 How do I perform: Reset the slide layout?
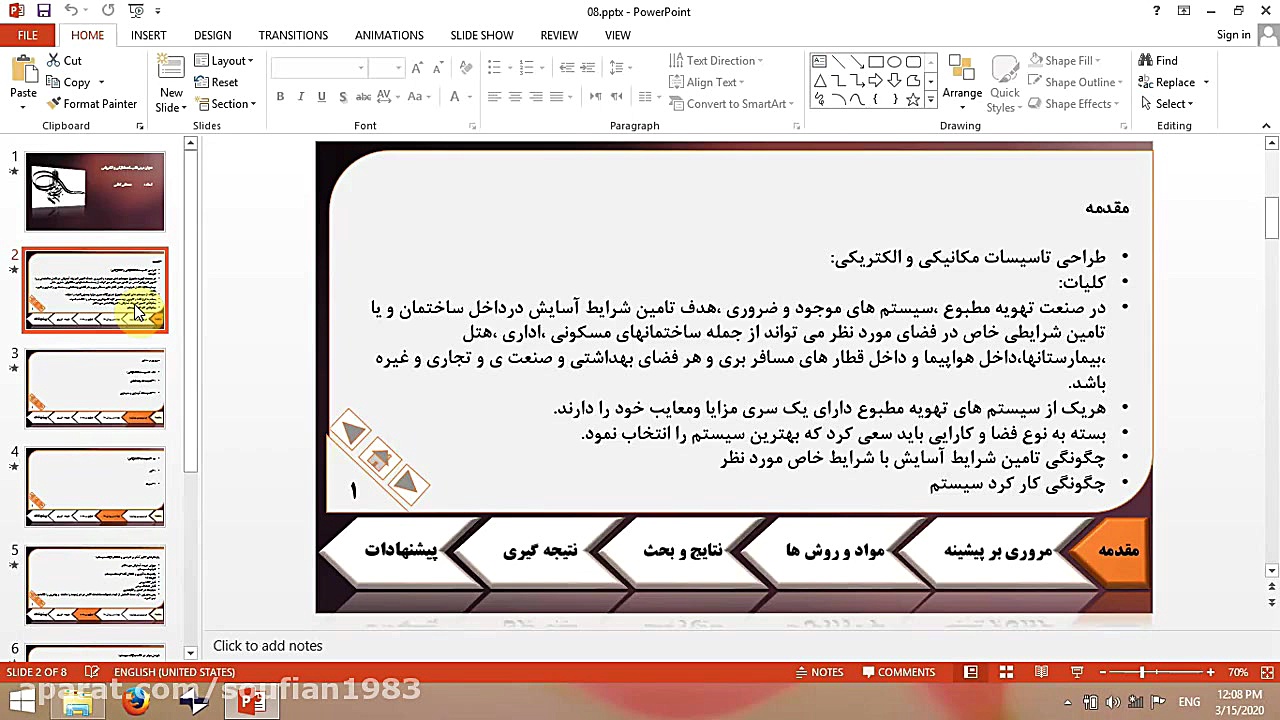point(217,82)
